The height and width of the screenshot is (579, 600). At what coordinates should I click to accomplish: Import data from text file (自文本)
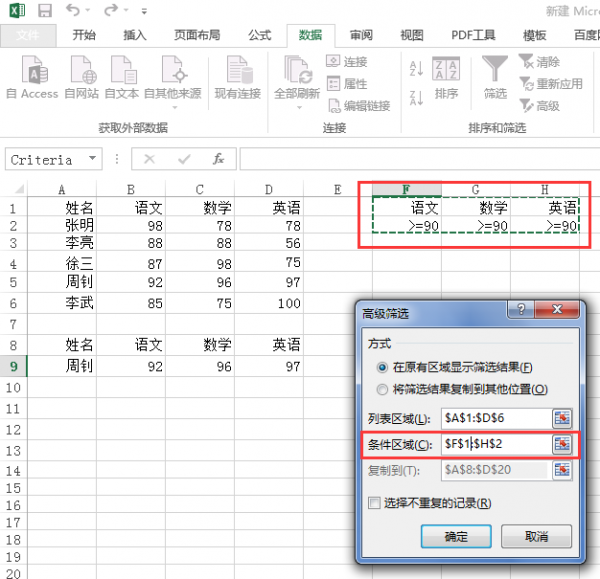pos(122,77)
